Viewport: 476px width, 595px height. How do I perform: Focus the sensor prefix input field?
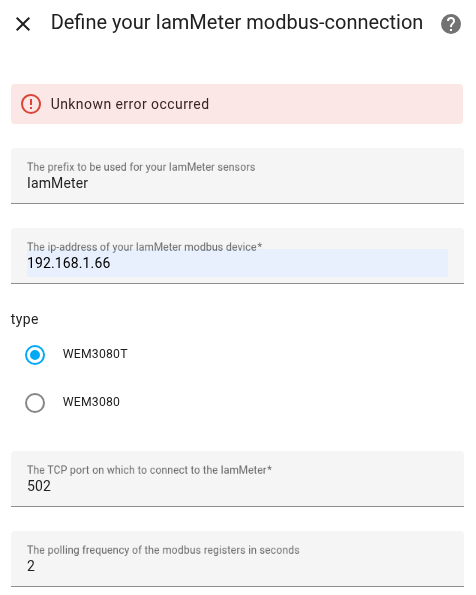[237, 176]
